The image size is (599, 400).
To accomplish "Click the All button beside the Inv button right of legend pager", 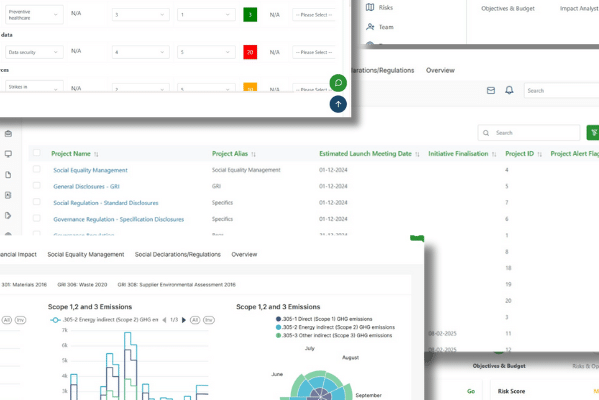I will tap(195, 320).
